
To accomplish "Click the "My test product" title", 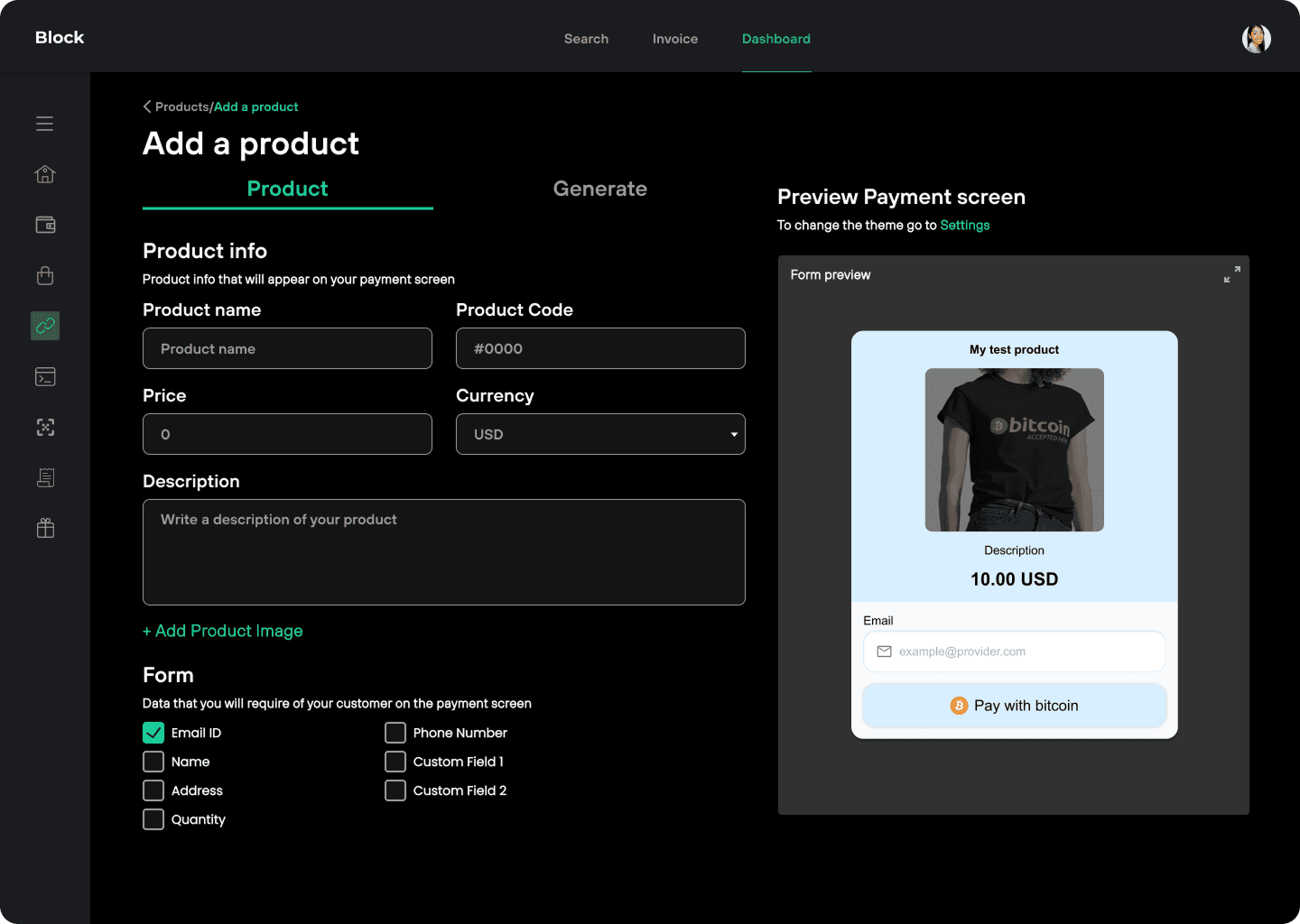I will 1015,349.
